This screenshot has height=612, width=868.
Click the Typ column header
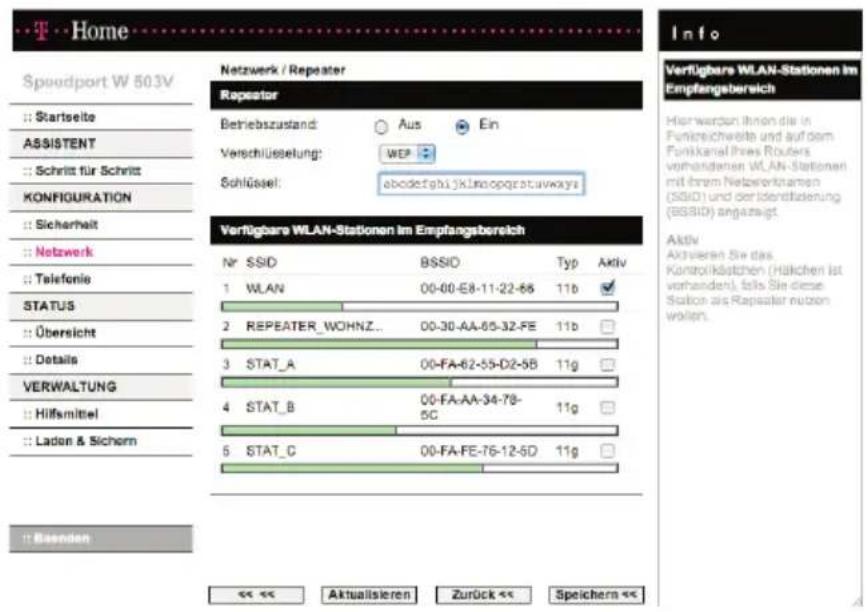[567, 262]
